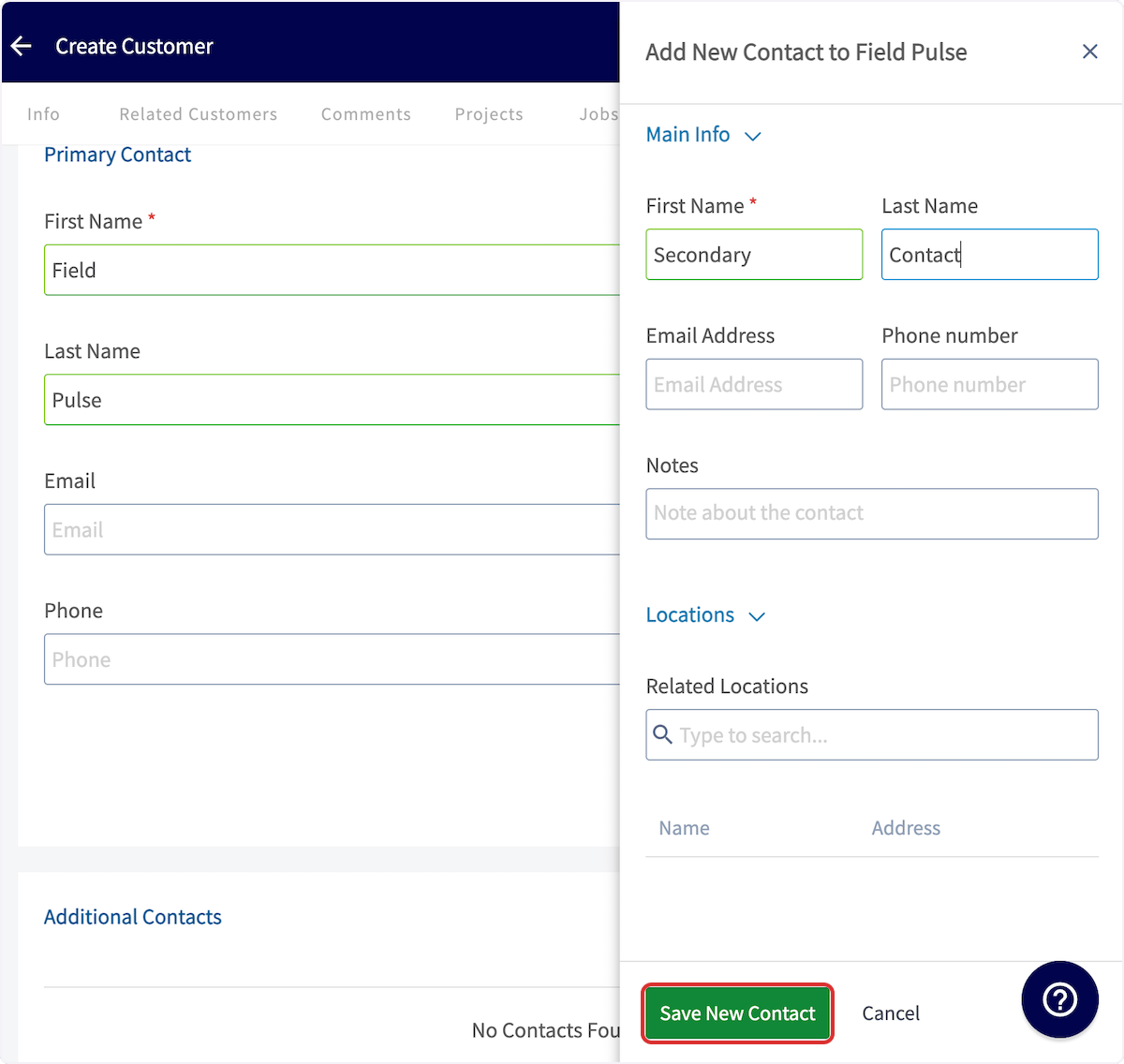Screen dimensions: 1124x1064
Task: Click the Notes about the contact field
Action: [872, 513]
